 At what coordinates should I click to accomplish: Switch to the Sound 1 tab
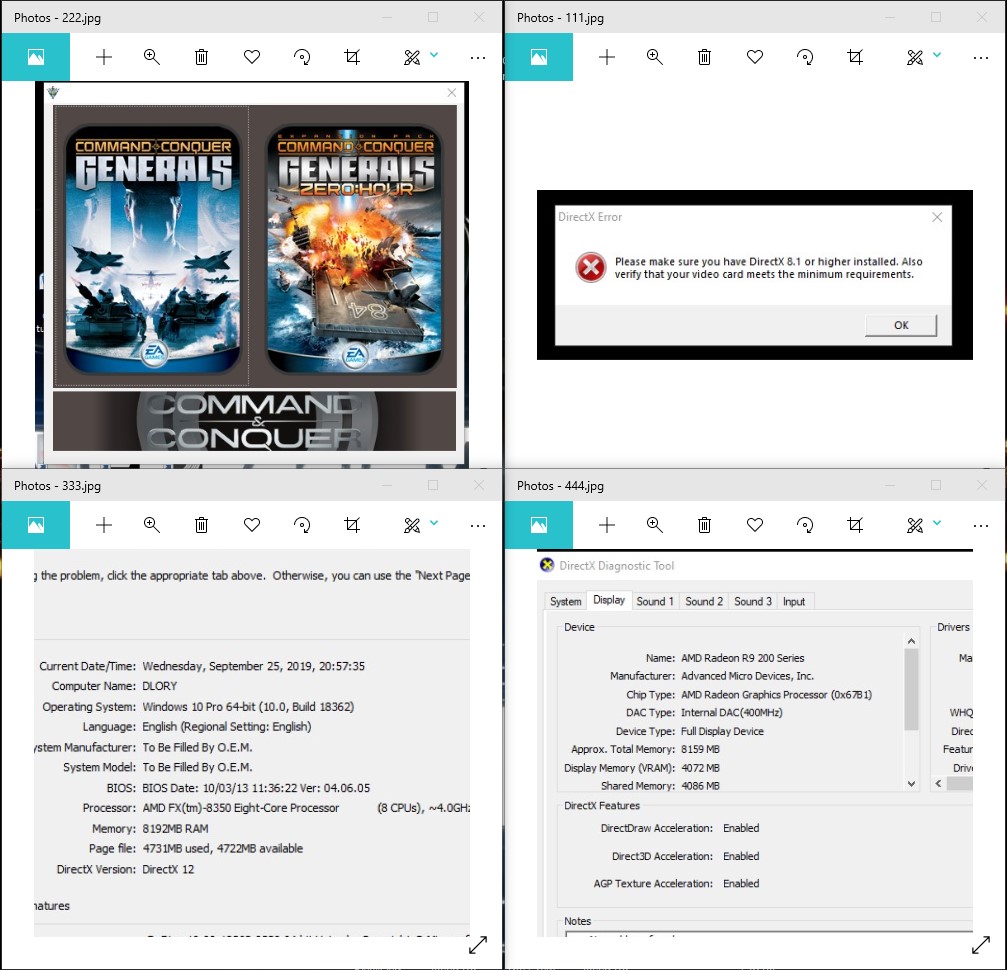(655, 601)
